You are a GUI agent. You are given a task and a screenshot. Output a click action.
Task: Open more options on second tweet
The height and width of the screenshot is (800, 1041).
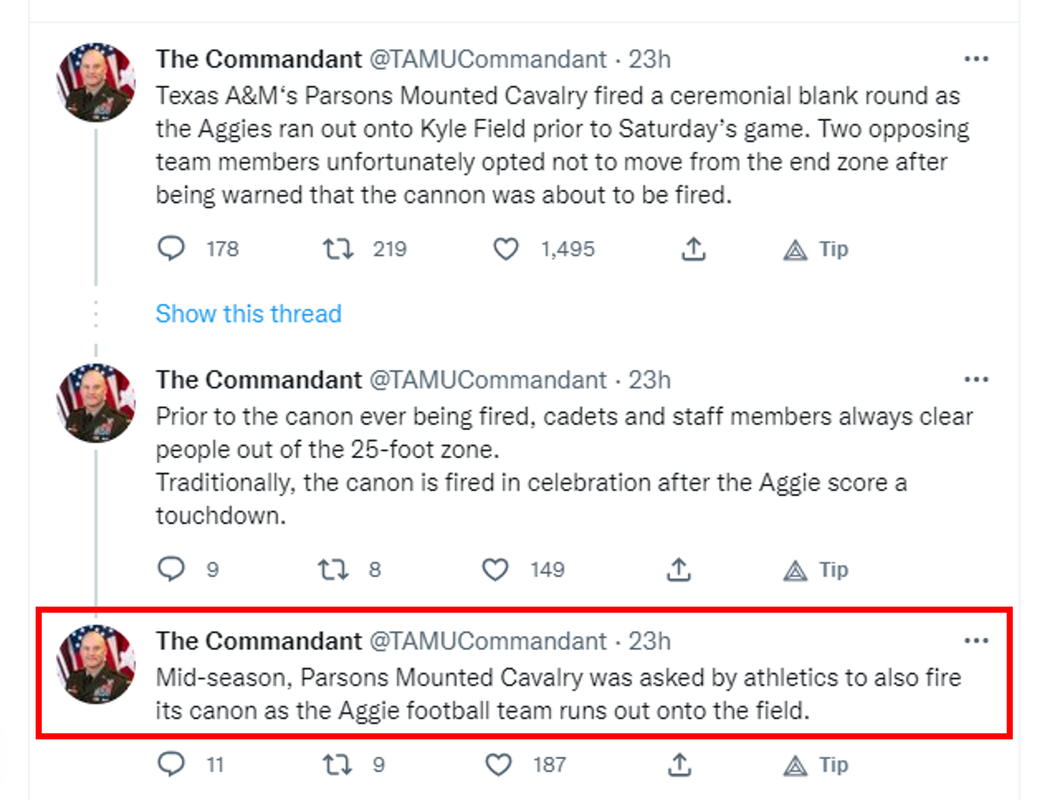[975, 380]
